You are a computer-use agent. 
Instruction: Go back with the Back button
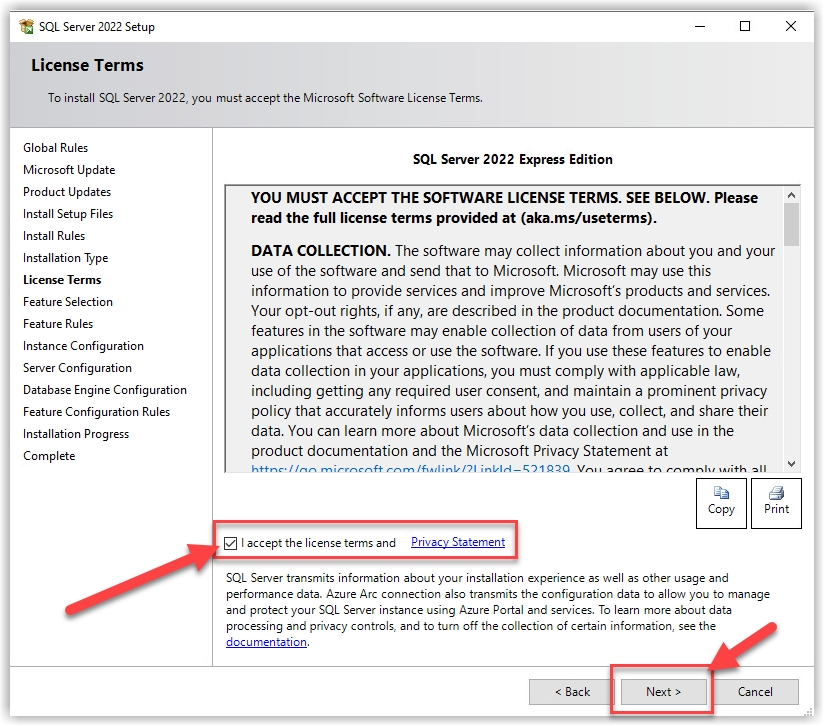coord(572,692)
